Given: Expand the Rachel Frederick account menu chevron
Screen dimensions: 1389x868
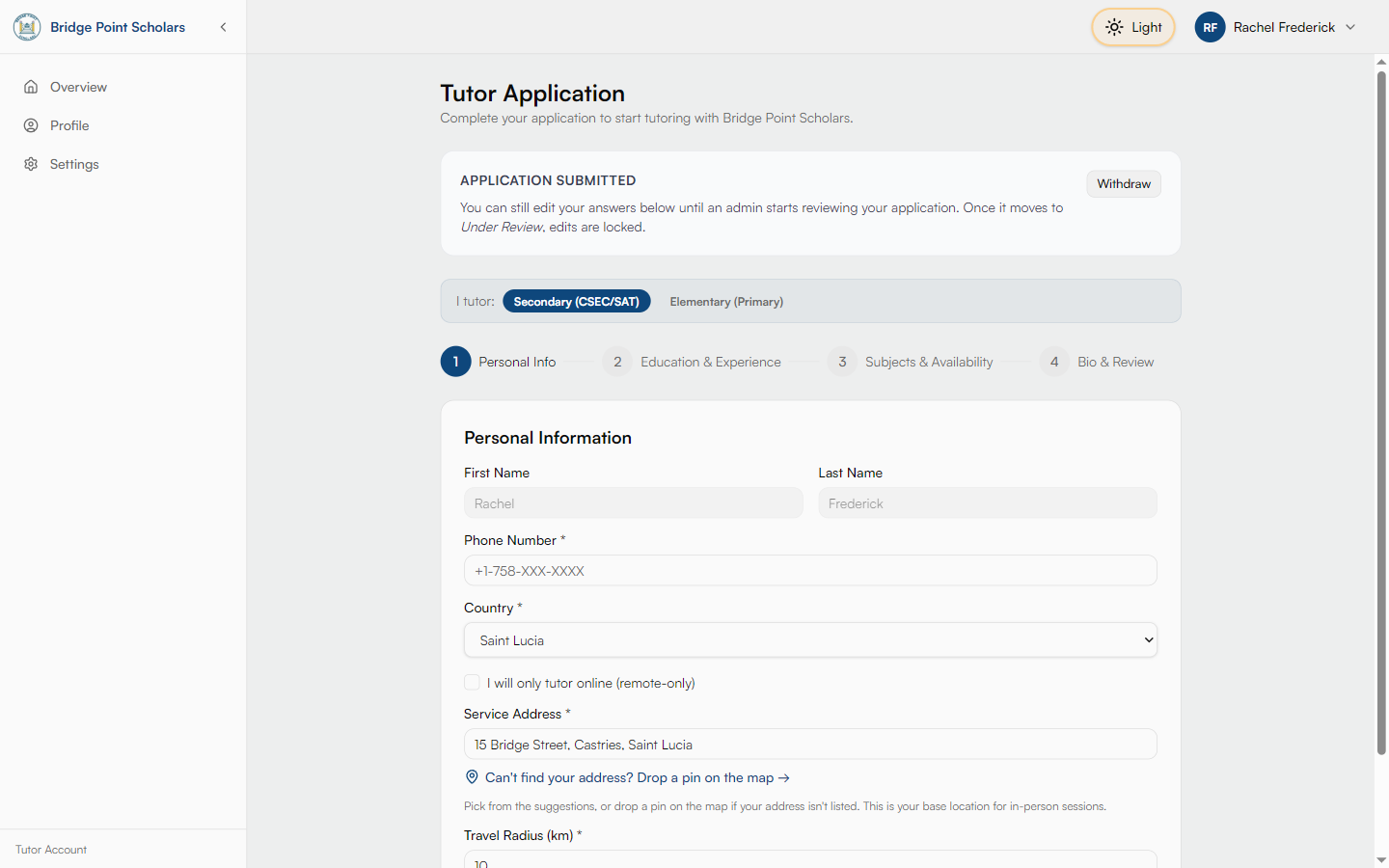Looking at the screenshot, I should (x=1350, y=27).
